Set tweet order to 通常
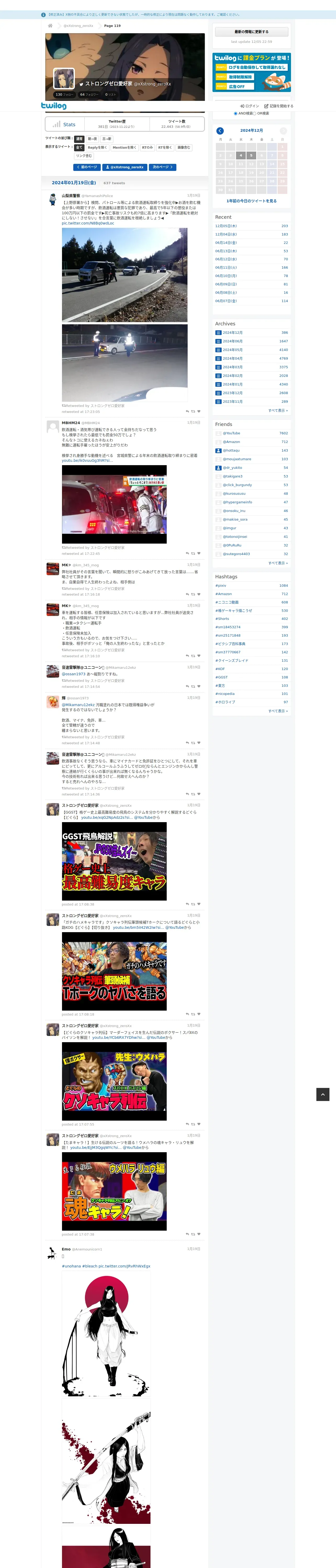Image resolution: width=336 pixels, height=1568 pixels. 79,139
